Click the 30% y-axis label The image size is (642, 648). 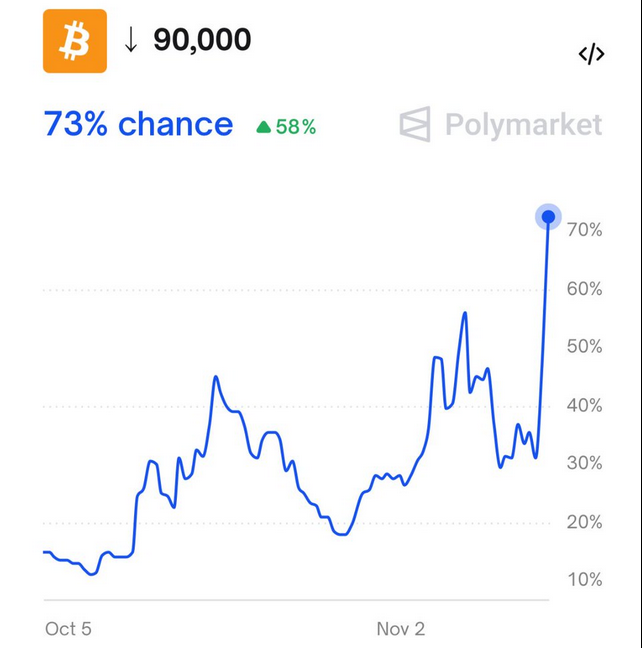pyautogui.click(x=584, y=464)
